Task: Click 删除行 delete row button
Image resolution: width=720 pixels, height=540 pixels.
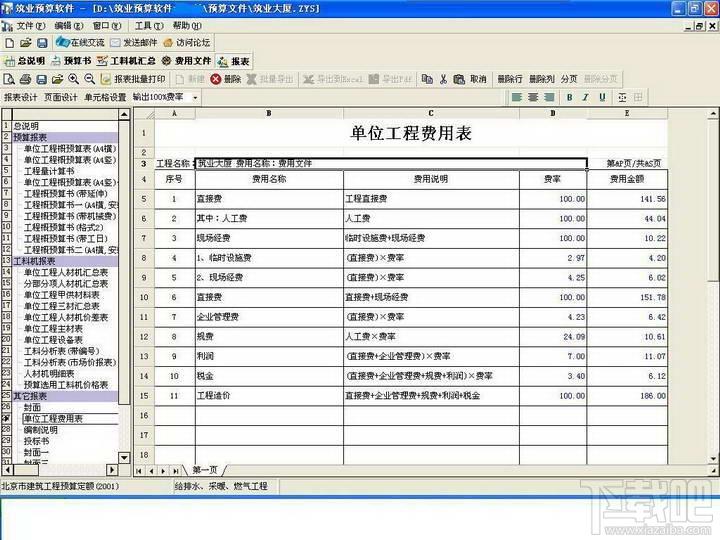Action: click(510, 79)
